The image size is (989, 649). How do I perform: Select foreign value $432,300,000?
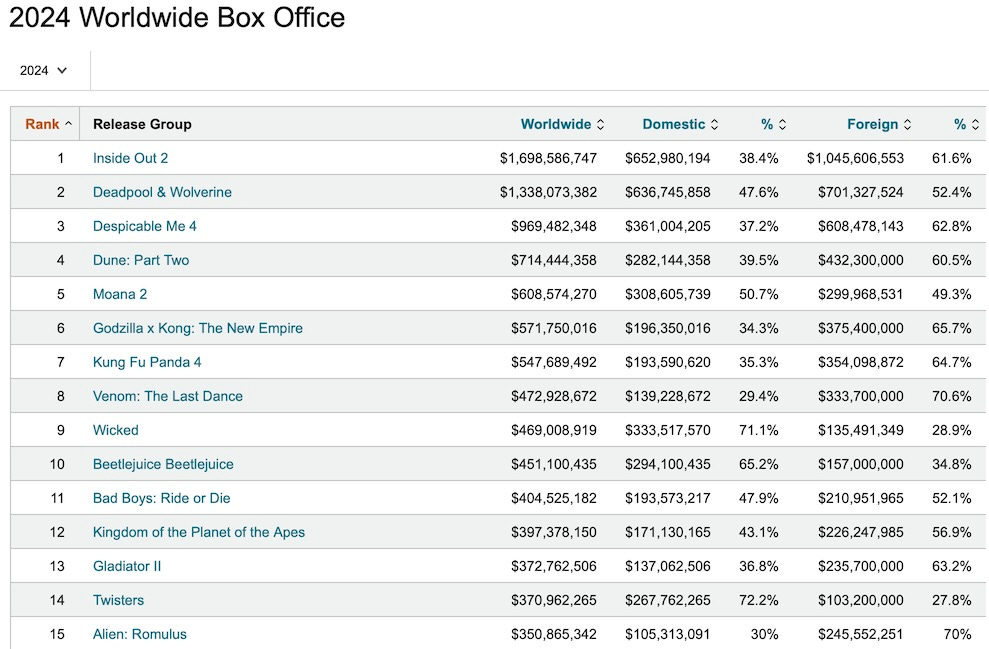[x=860, y=260]
